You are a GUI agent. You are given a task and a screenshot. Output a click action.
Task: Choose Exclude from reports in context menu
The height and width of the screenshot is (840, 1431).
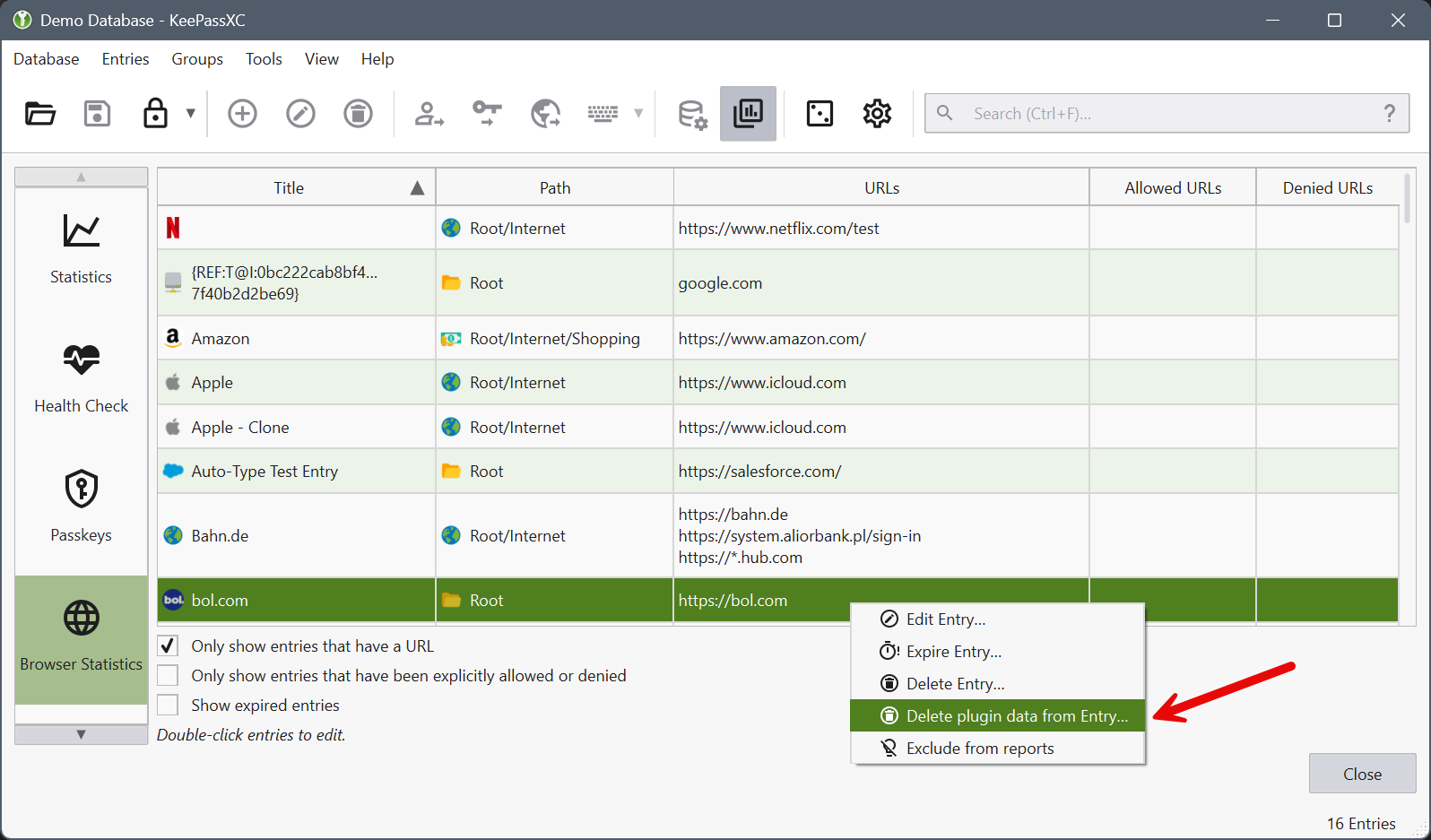point(998,749)
